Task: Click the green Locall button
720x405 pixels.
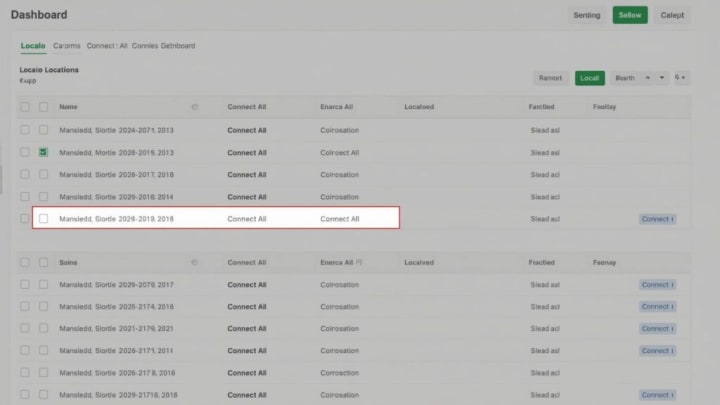Action: tap(590, 78)
